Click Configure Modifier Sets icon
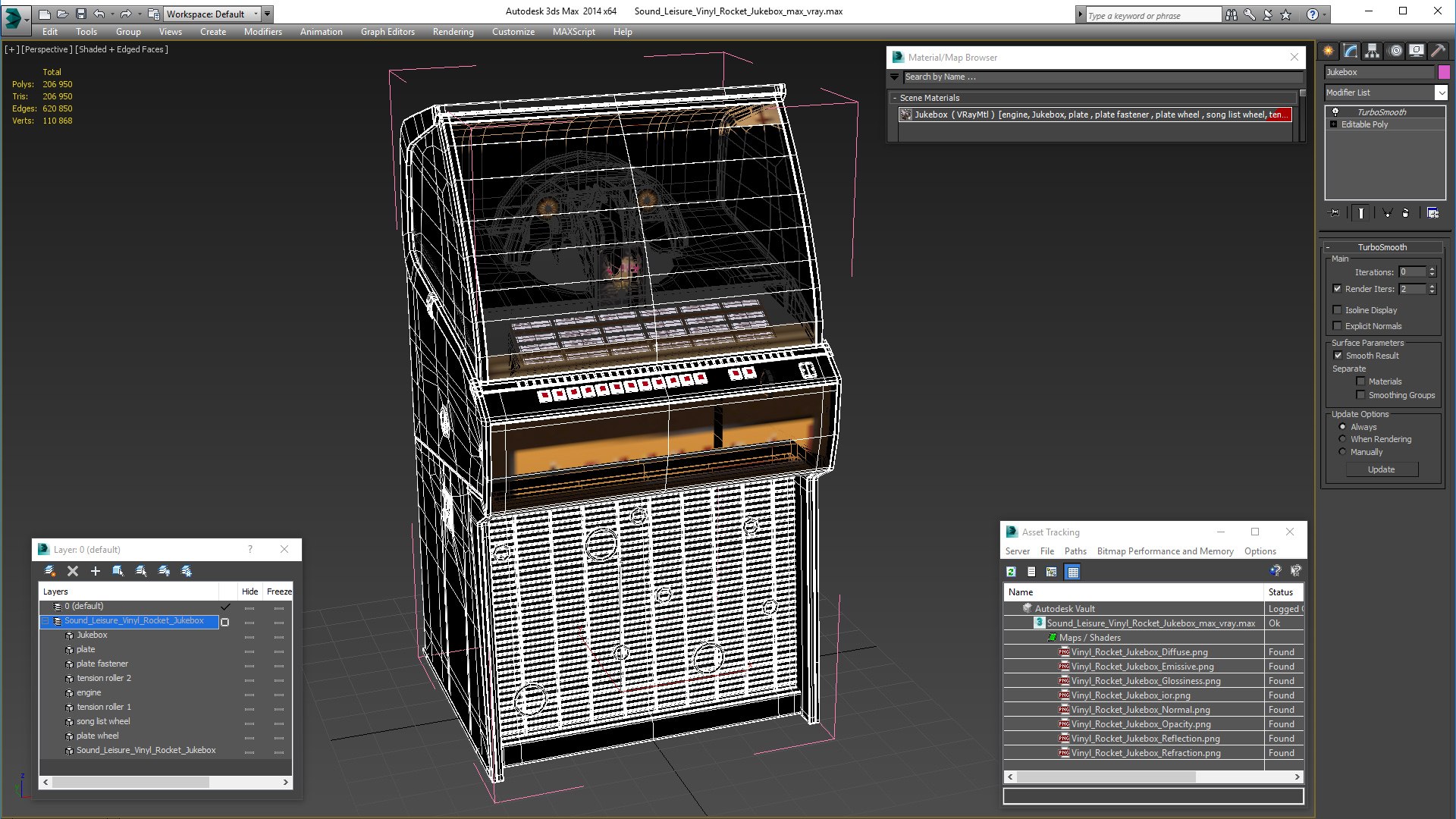Screen dimensions: 1456x819 (x=1432, y=213)
